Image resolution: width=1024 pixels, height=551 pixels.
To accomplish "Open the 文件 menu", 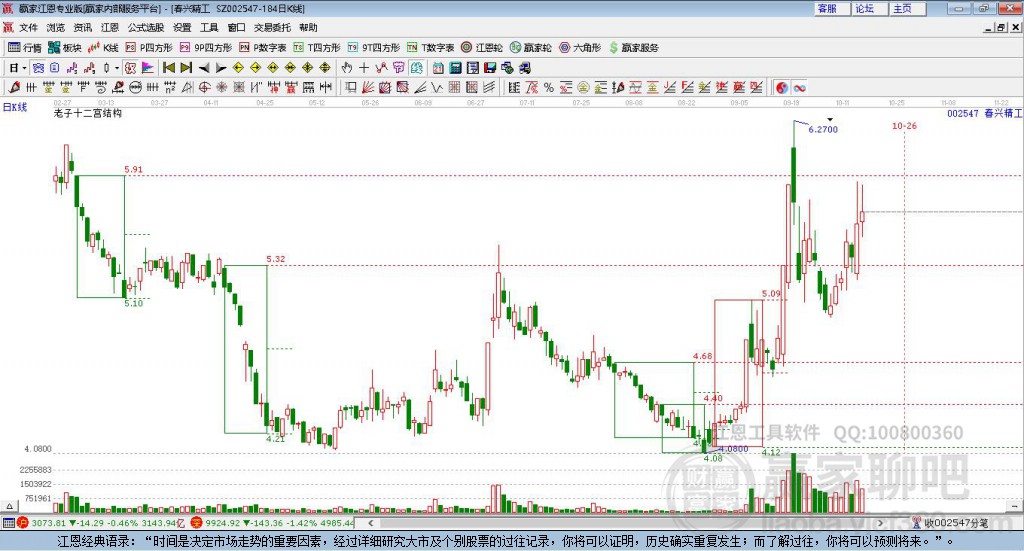I will (x=28, y=27).
